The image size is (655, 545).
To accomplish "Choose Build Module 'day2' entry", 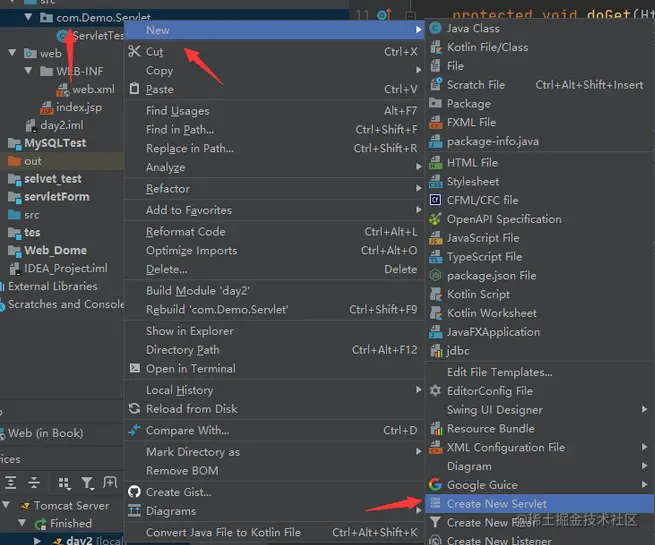I will (274, 291).
